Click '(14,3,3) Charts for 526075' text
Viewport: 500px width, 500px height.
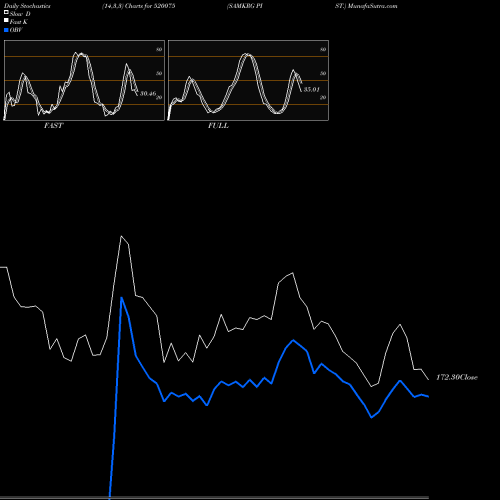[x=139, y=6]
